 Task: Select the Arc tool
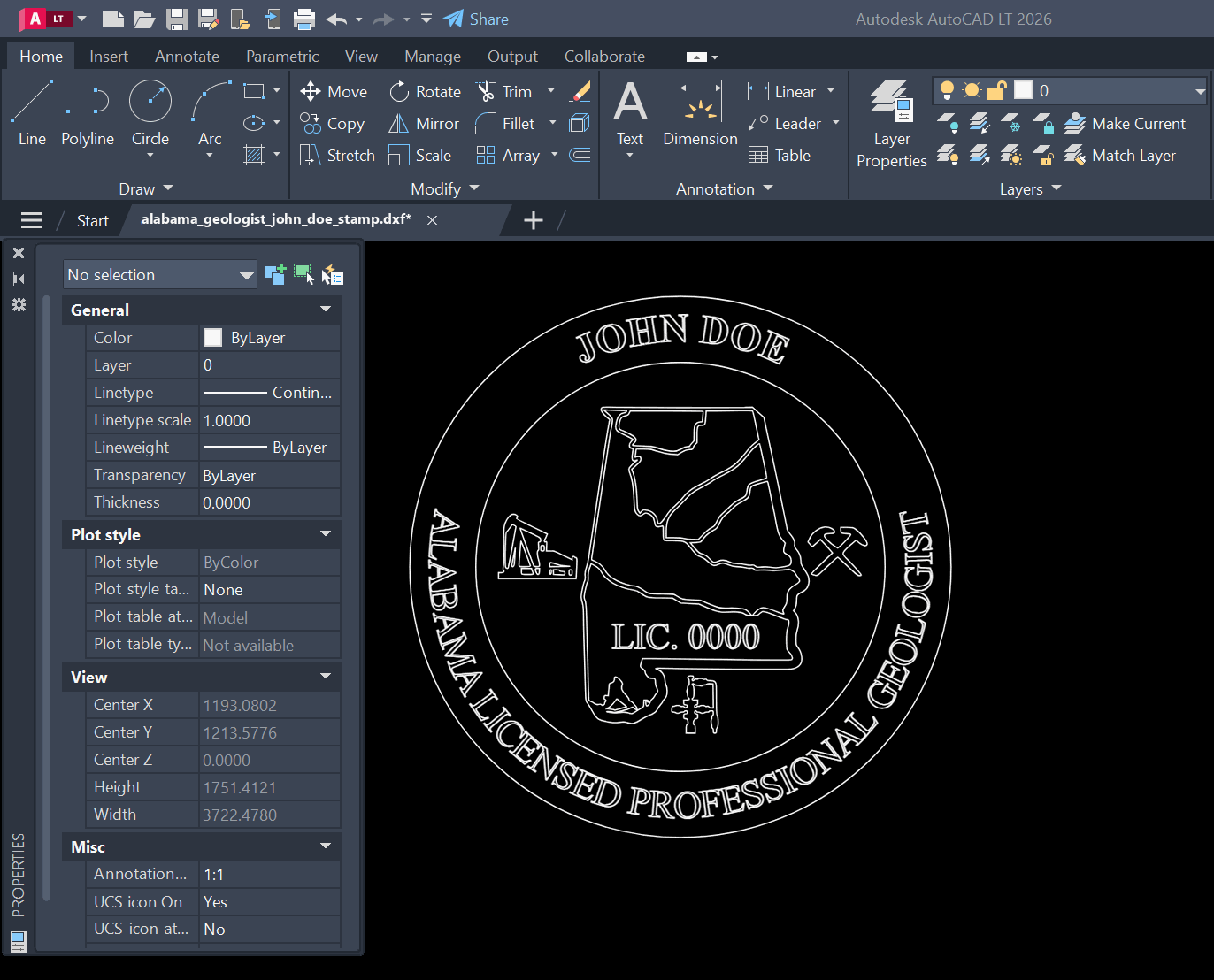210,112
